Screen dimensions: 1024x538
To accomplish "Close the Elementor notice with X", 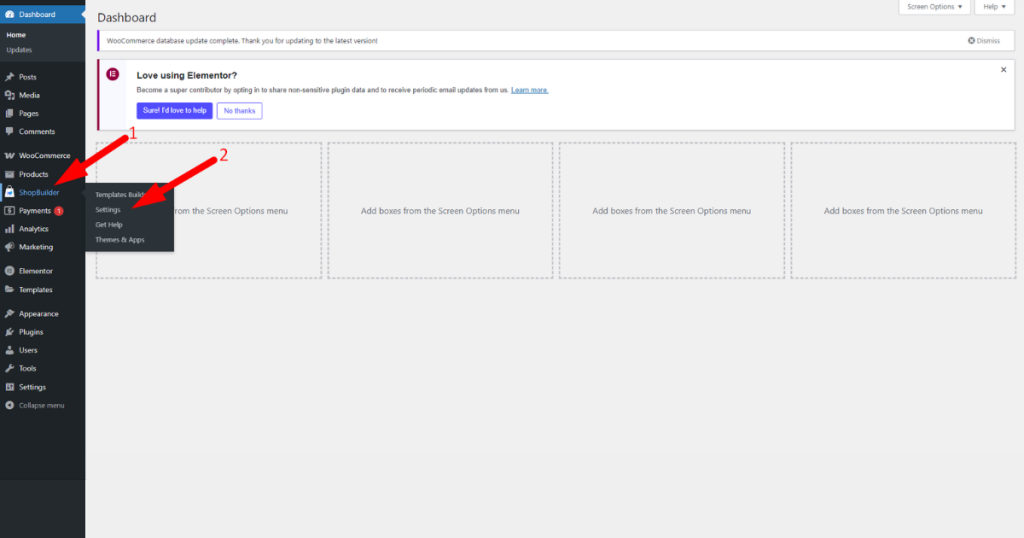I will pyautogui.click(x=1004, y=70).
